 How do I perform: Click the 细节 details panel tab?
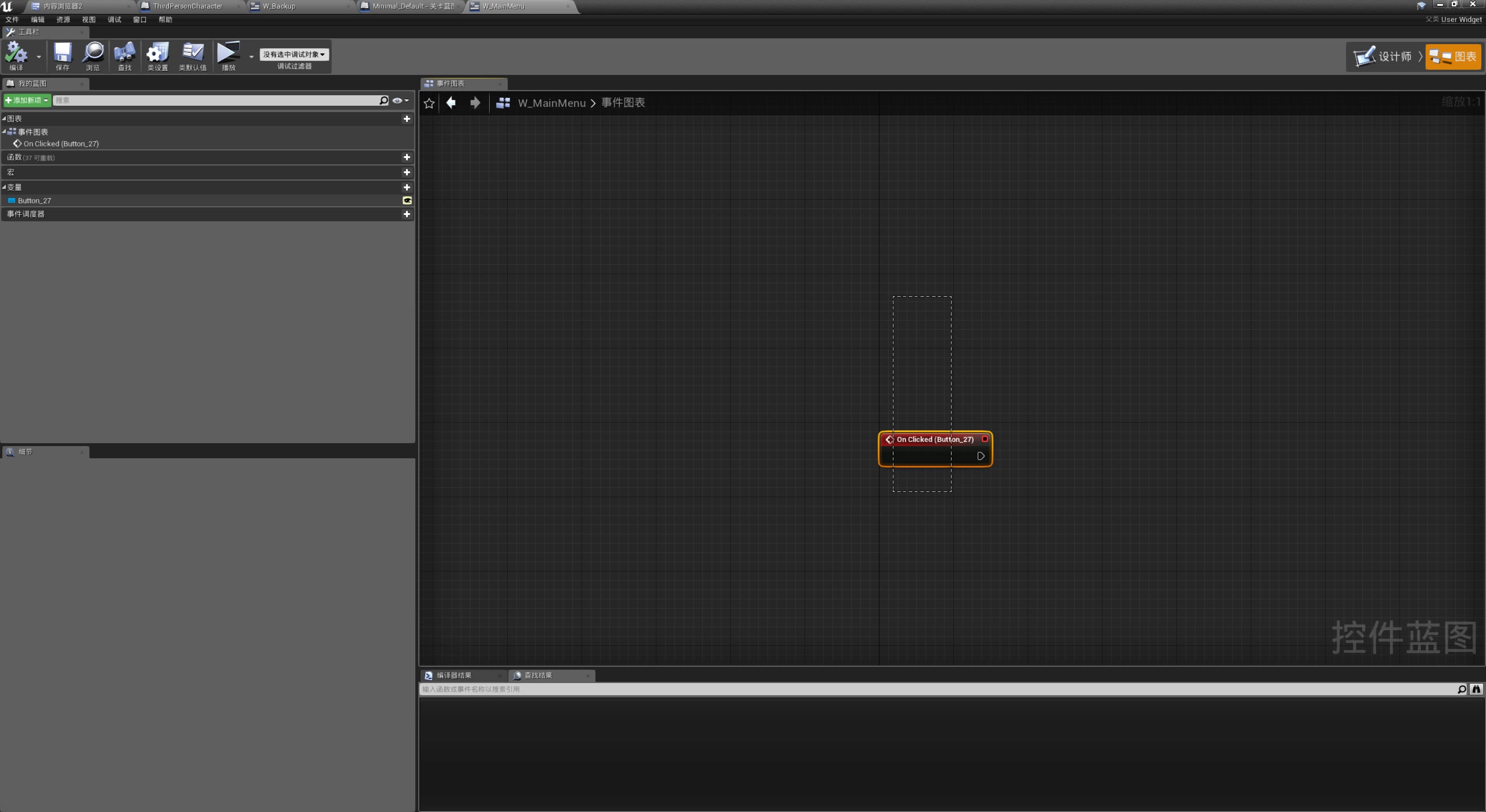coord(45,452)
